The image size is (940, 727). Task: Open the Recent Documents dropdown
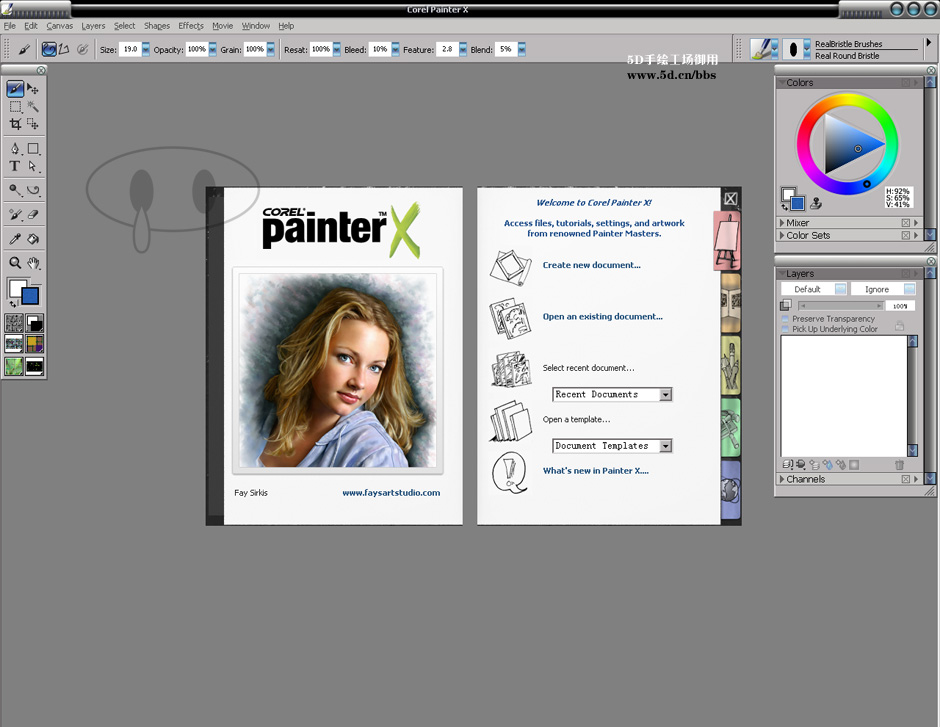pos(665,394)
